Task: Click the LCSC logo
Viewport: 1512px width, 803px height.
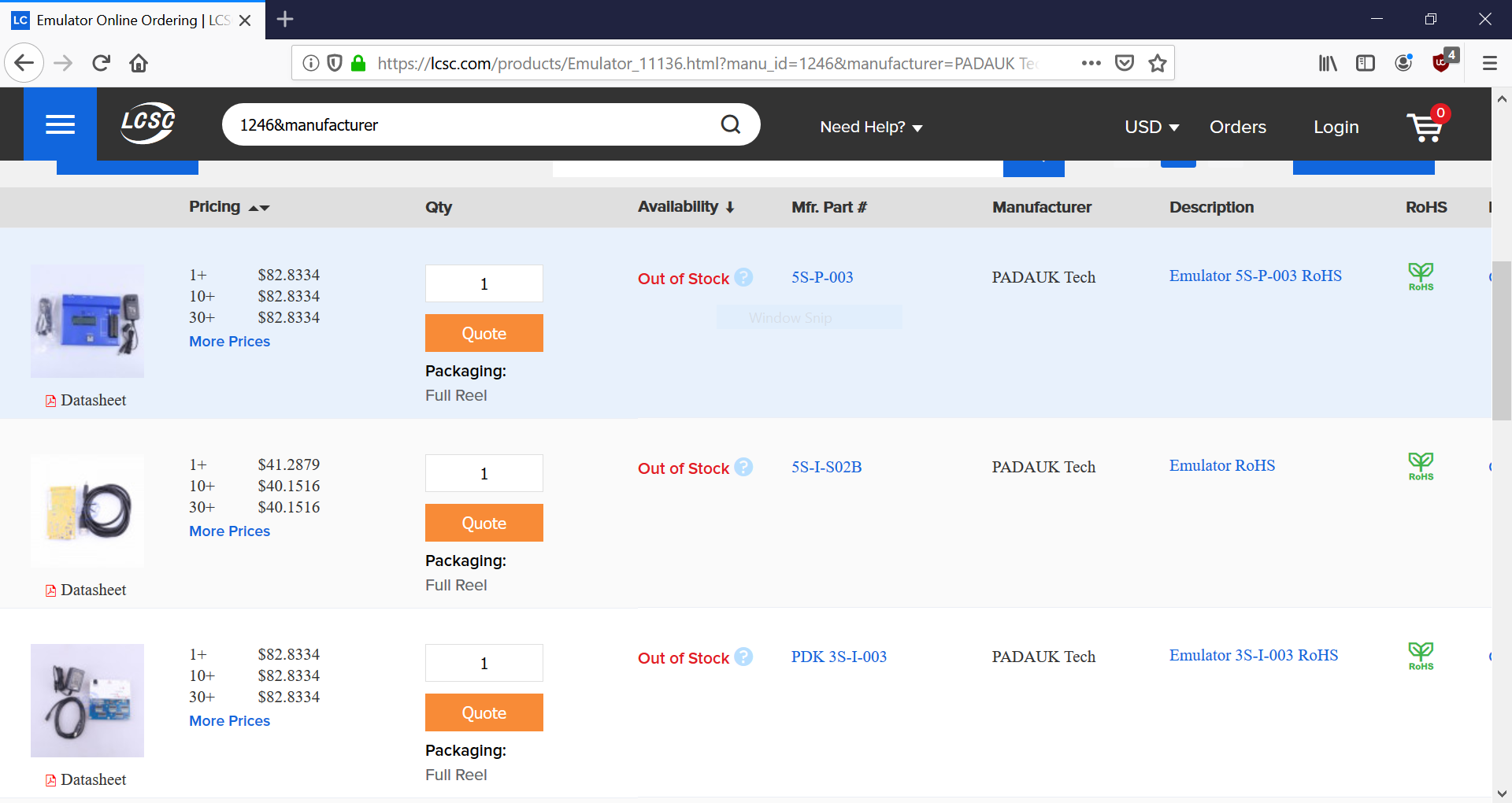Action: (147, 123)
